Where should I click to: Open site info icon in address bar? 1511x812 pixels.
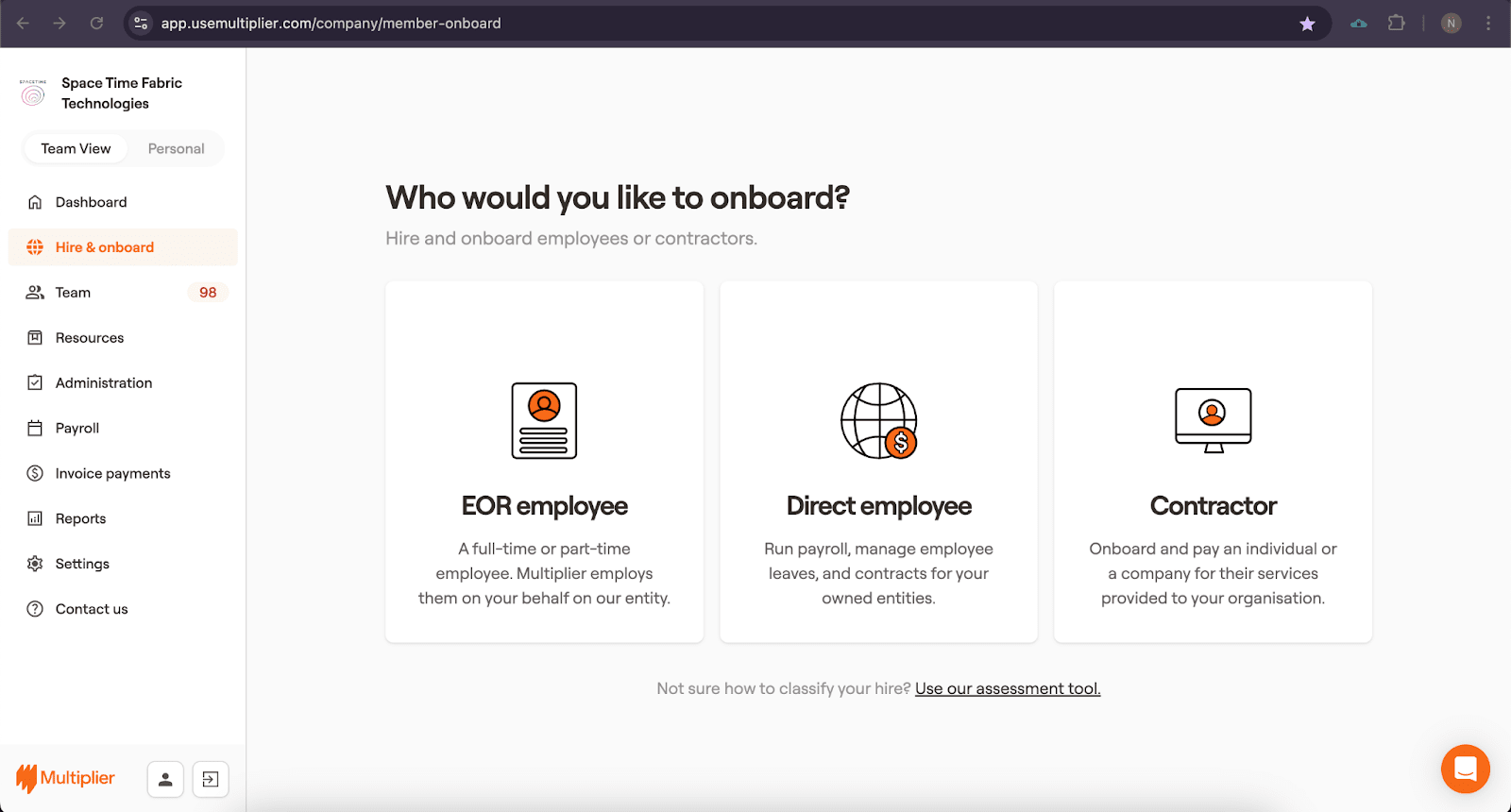(x=141, y=24)
